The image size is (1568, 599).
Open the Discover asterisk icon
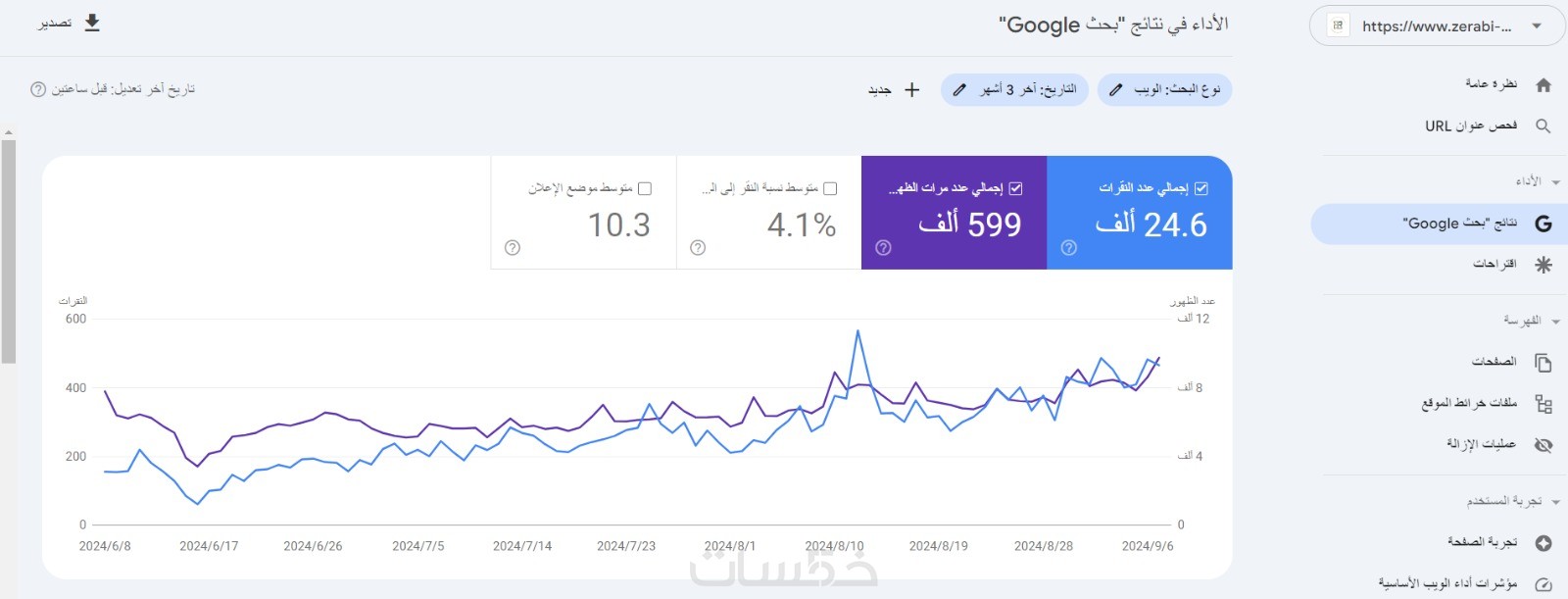point(1543,265)
